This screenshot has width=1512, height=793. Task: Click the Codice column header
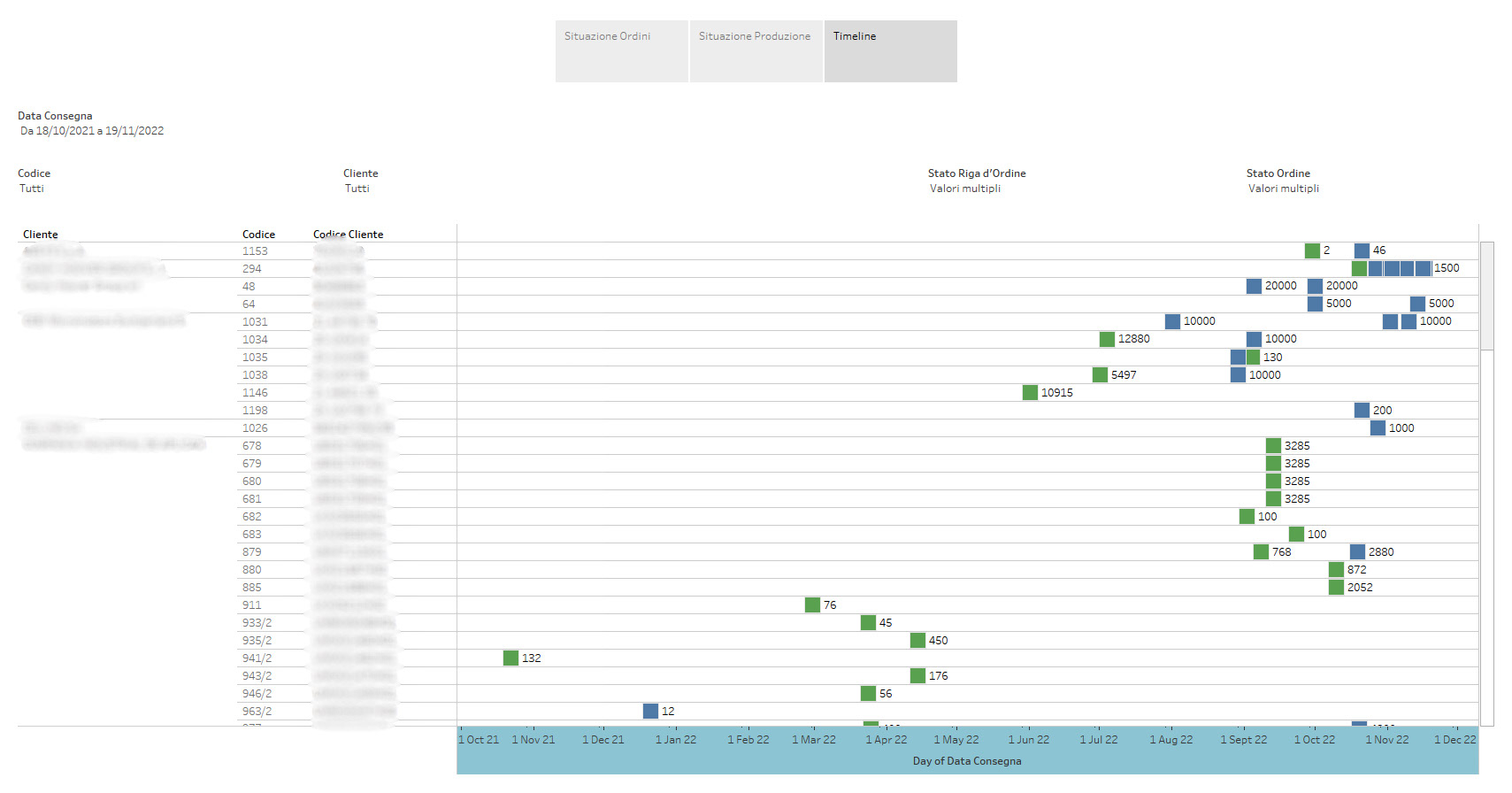coord(258,235)
